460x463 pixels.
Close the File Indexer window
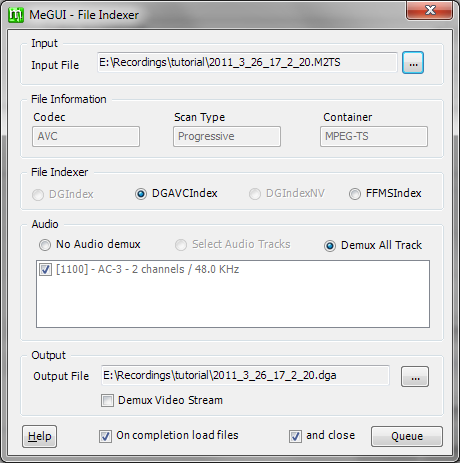(430, 10)
